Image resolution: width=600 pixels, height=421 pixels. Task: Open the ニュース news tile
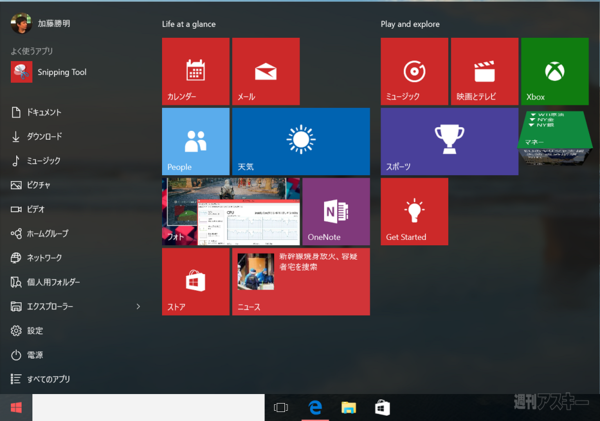tap(301, 282)
